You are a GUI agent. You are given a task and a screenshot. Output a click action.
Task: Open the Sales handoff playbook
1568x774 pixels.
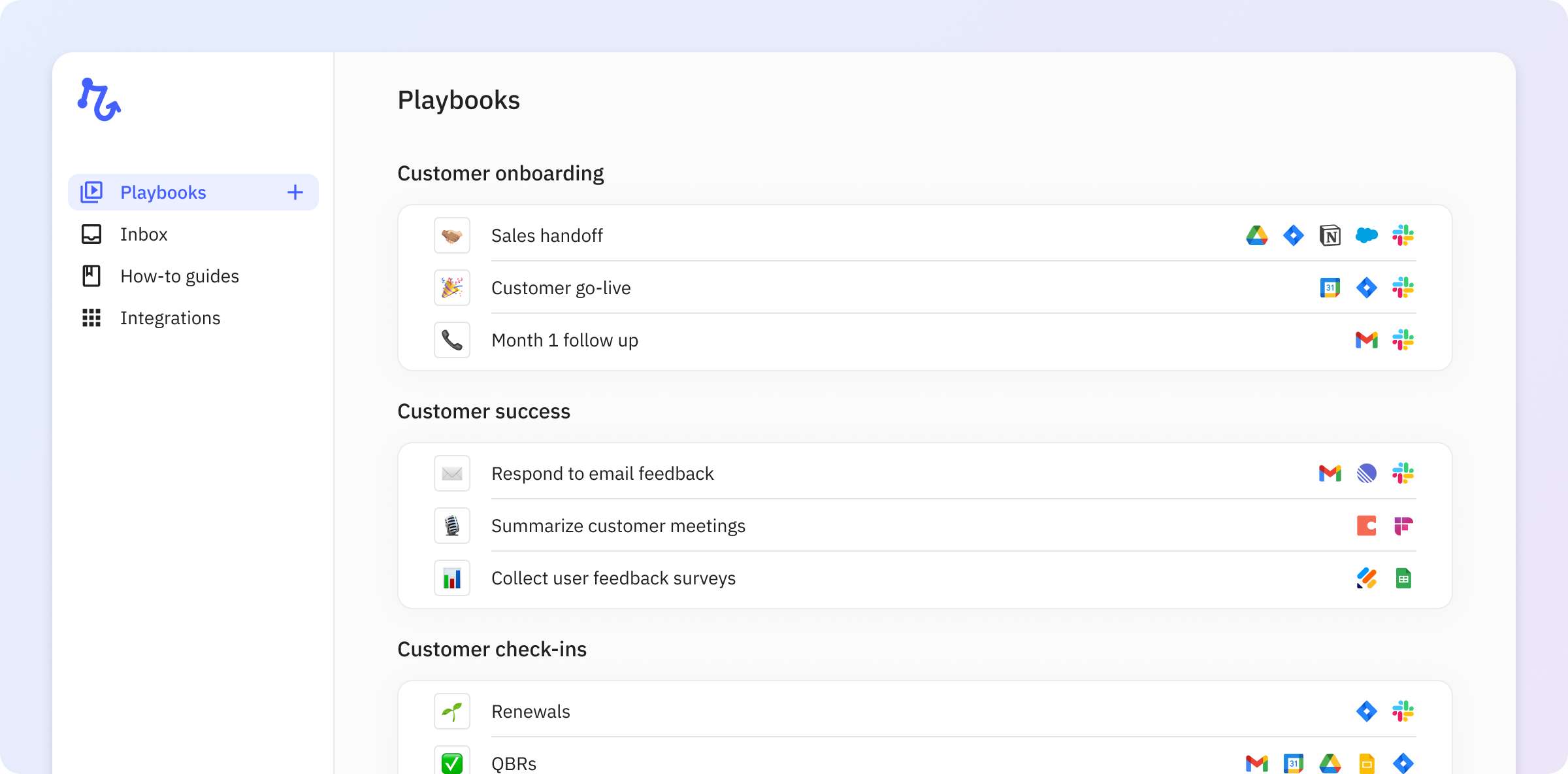click(x=547, y=235)
